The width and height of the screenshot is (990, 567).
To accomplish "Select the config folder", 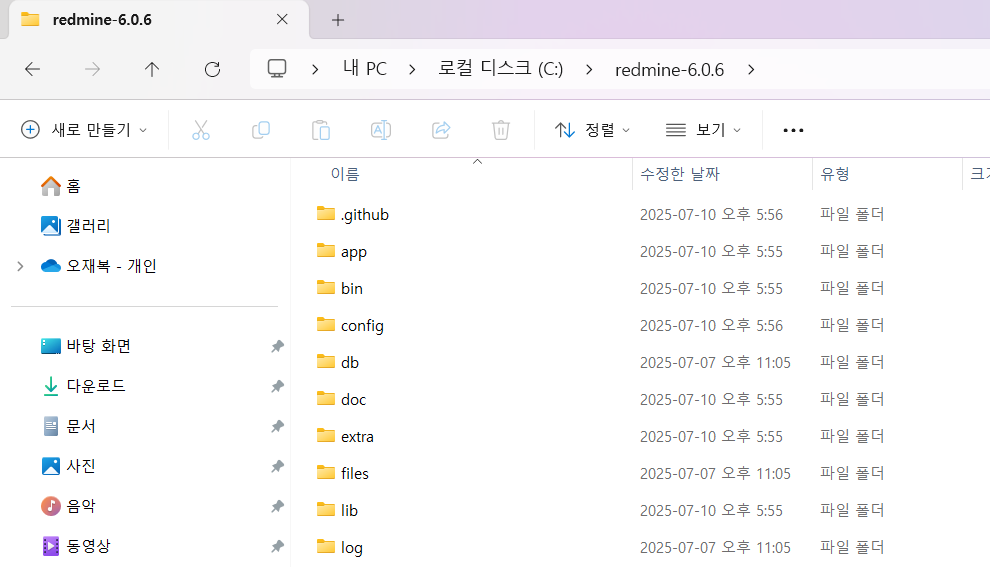I will [x=362, y=325].
